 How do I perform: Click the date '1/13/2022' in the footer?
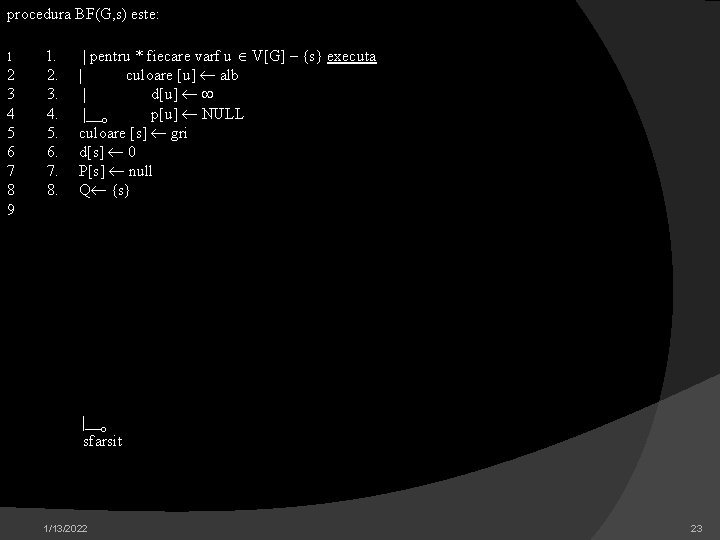(x=65, y=529)
